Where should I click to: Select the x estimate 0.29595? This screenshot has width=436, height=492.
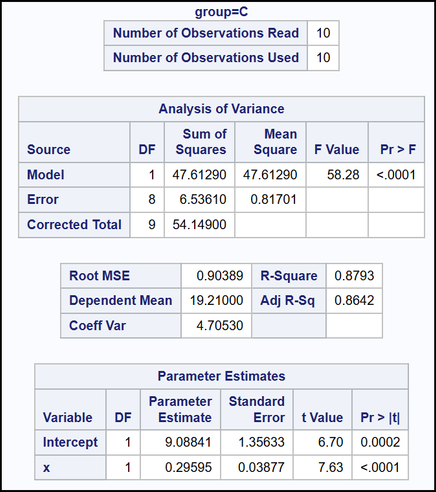tap(188, 467)
